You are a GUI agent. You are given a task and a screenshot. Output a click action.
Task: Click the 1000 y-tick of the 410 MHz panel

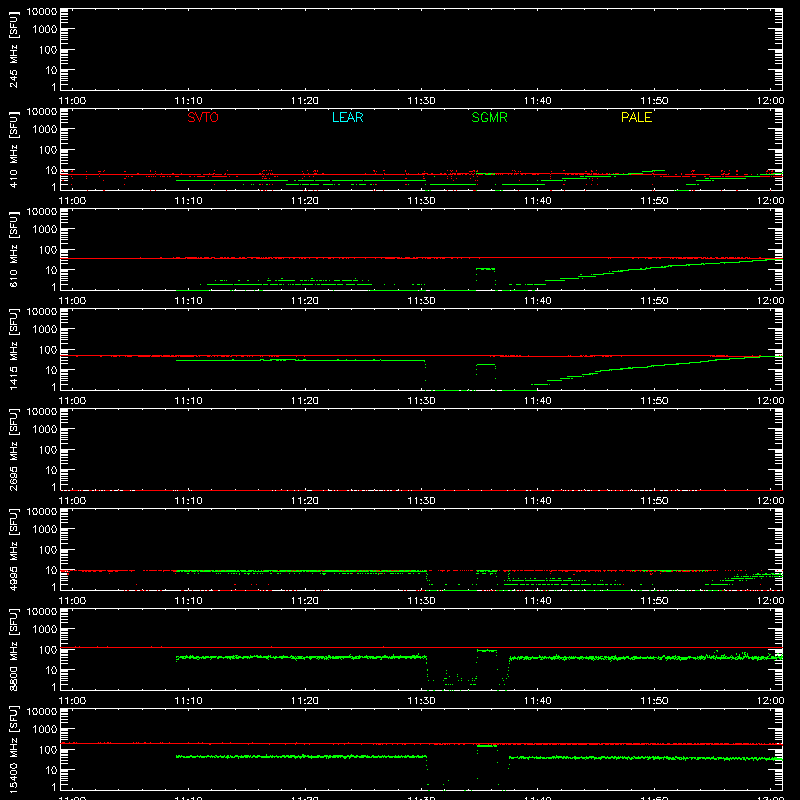45,129
